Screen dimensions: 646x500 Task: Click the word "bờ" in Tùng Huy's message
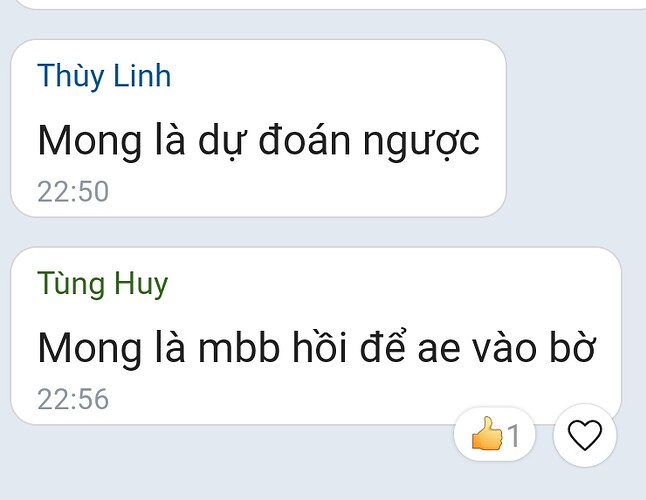point(573,348)
